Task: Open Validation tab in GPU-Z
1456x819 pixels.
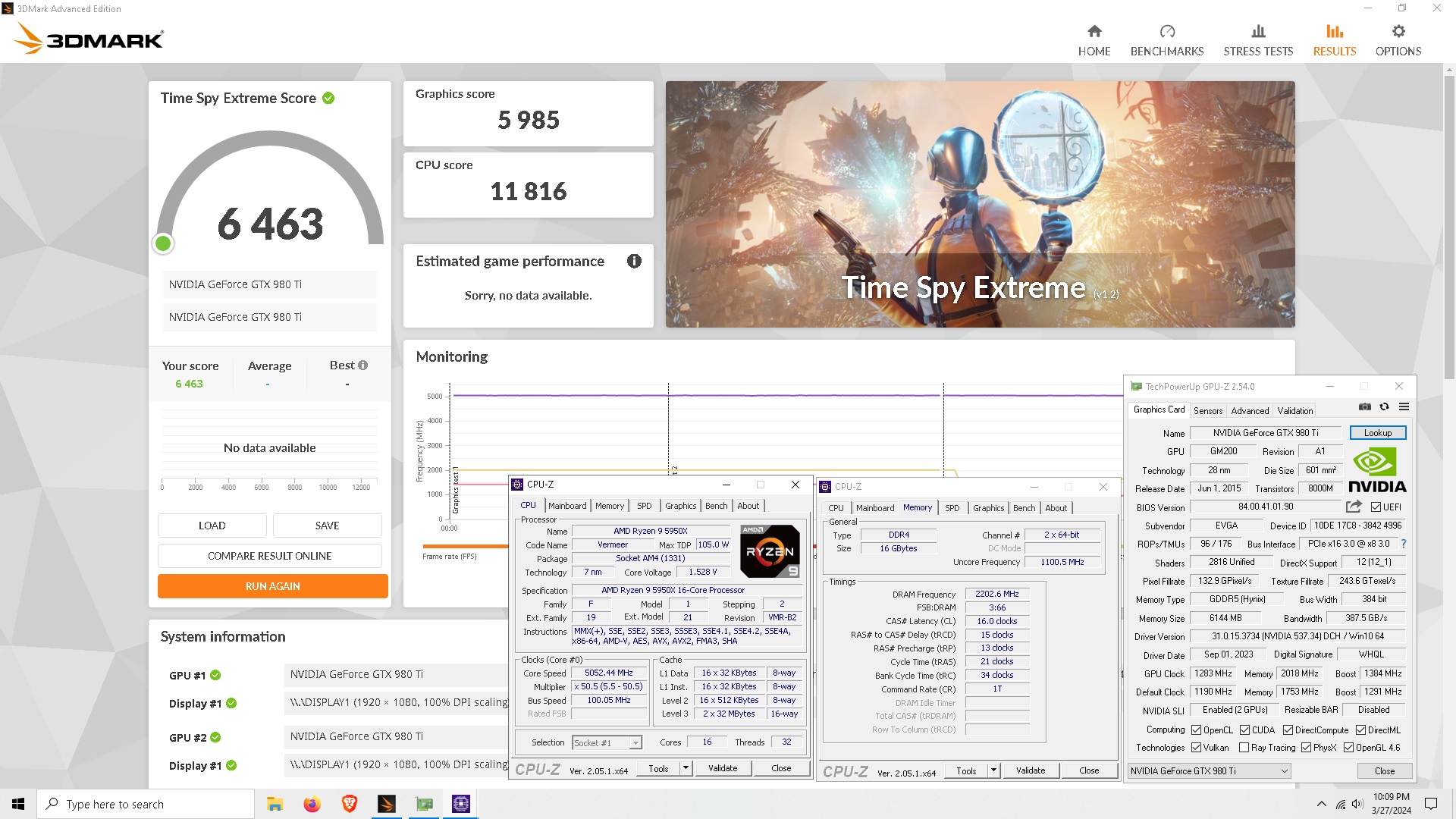Action: [1294, 411]
